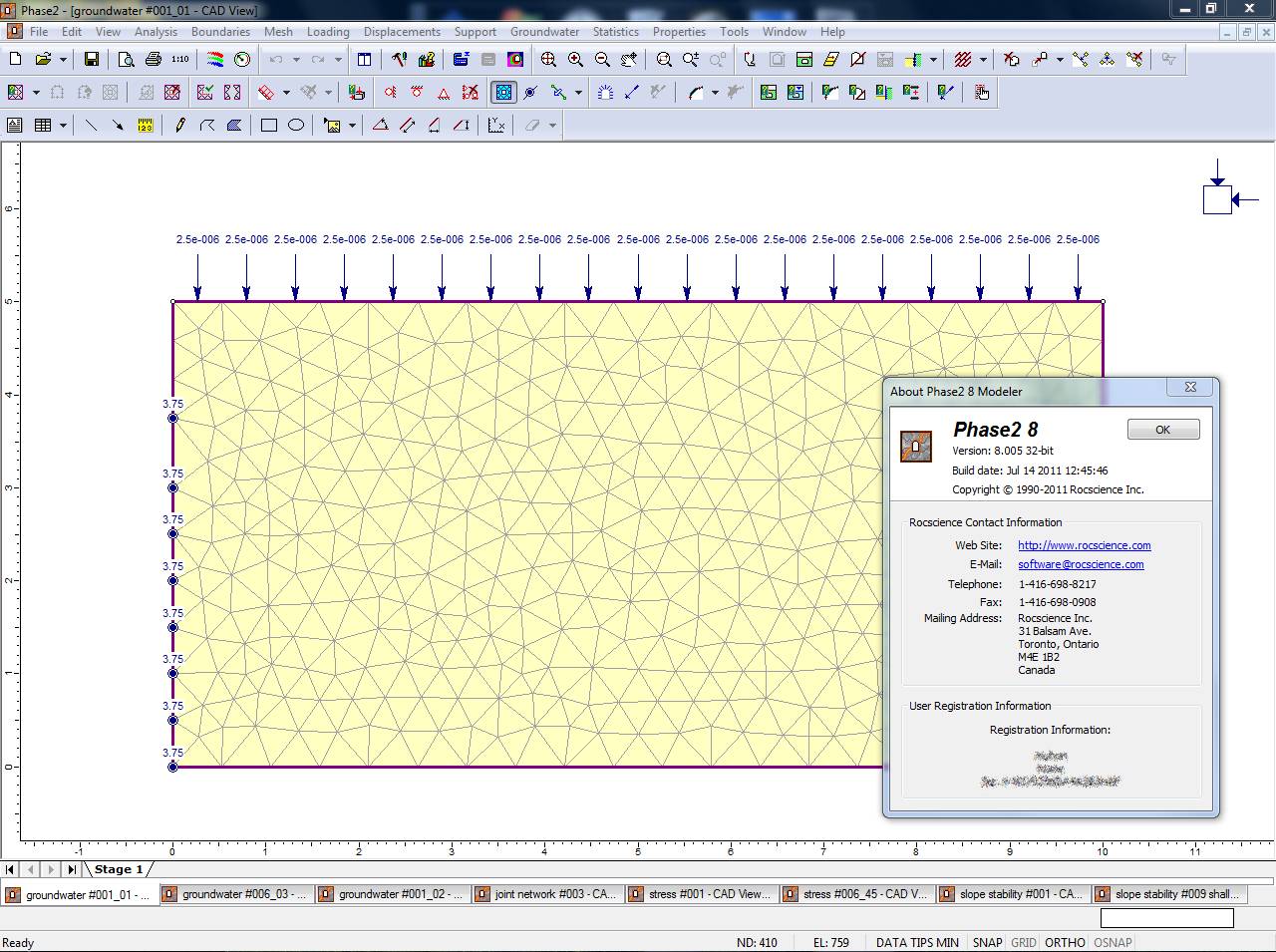Toggle SNAP in status bar
1276x952 pixels.
point(987,942)
